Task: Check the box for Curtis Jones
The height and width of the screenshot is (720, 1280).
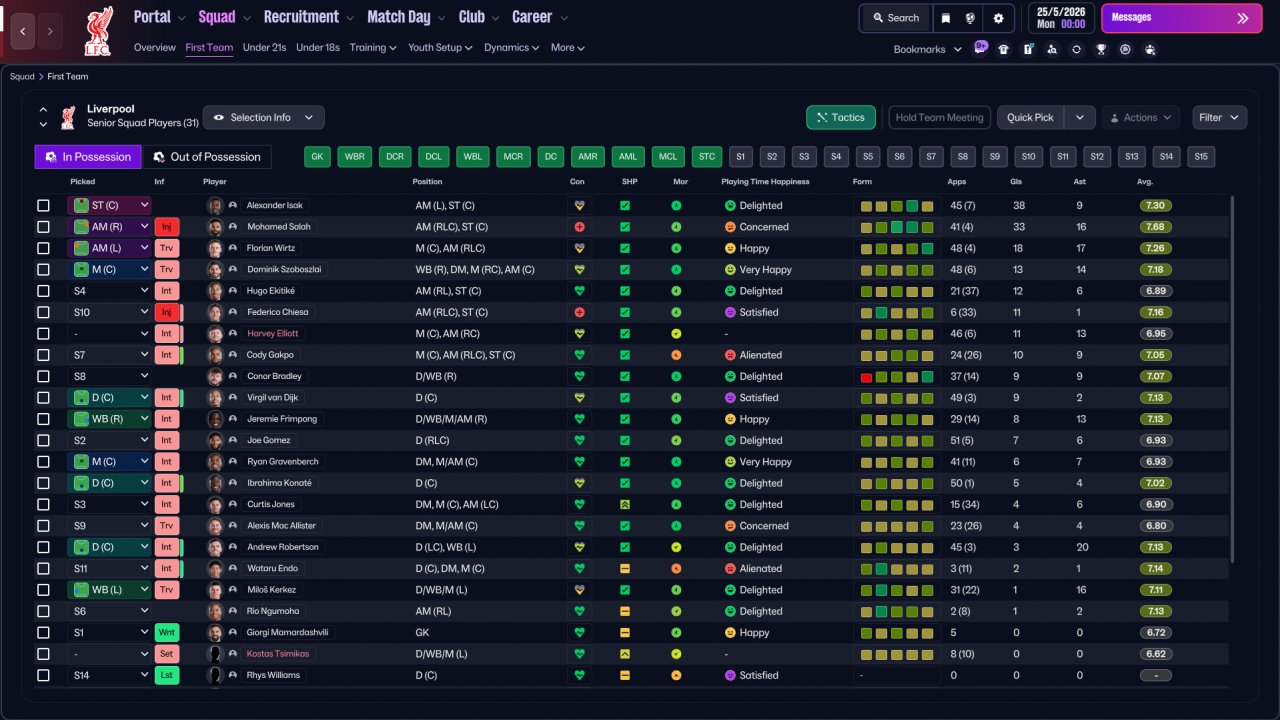Action: click(43, 505)
